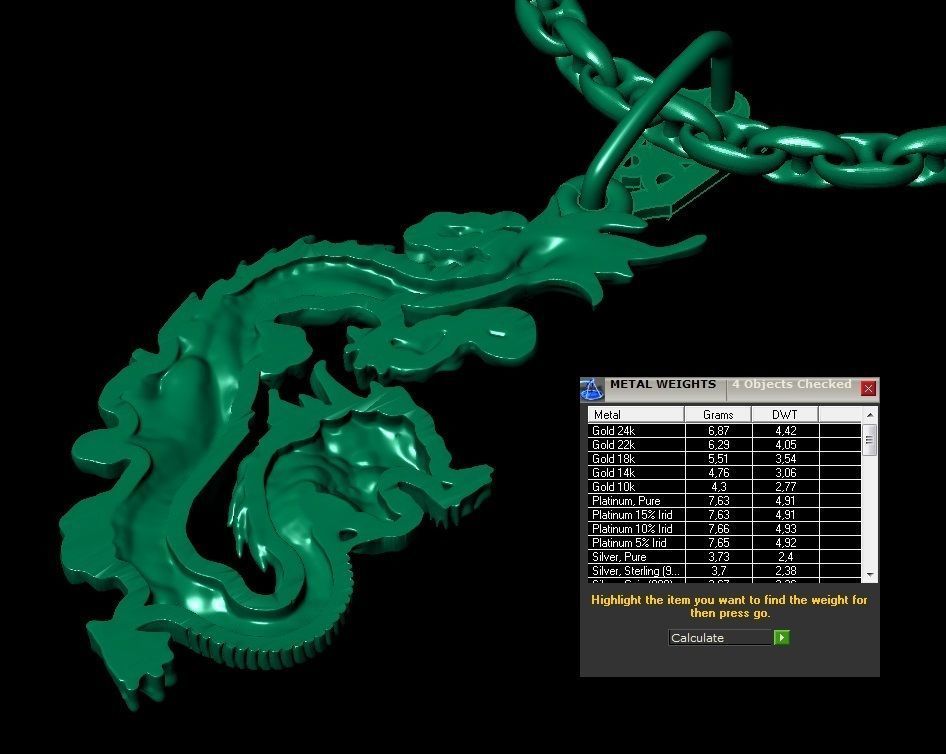This screenshot has width=946, height=754.
Task: Click the 2,38 DWT value for Silver Sterling
Action: tap(786, 571)
